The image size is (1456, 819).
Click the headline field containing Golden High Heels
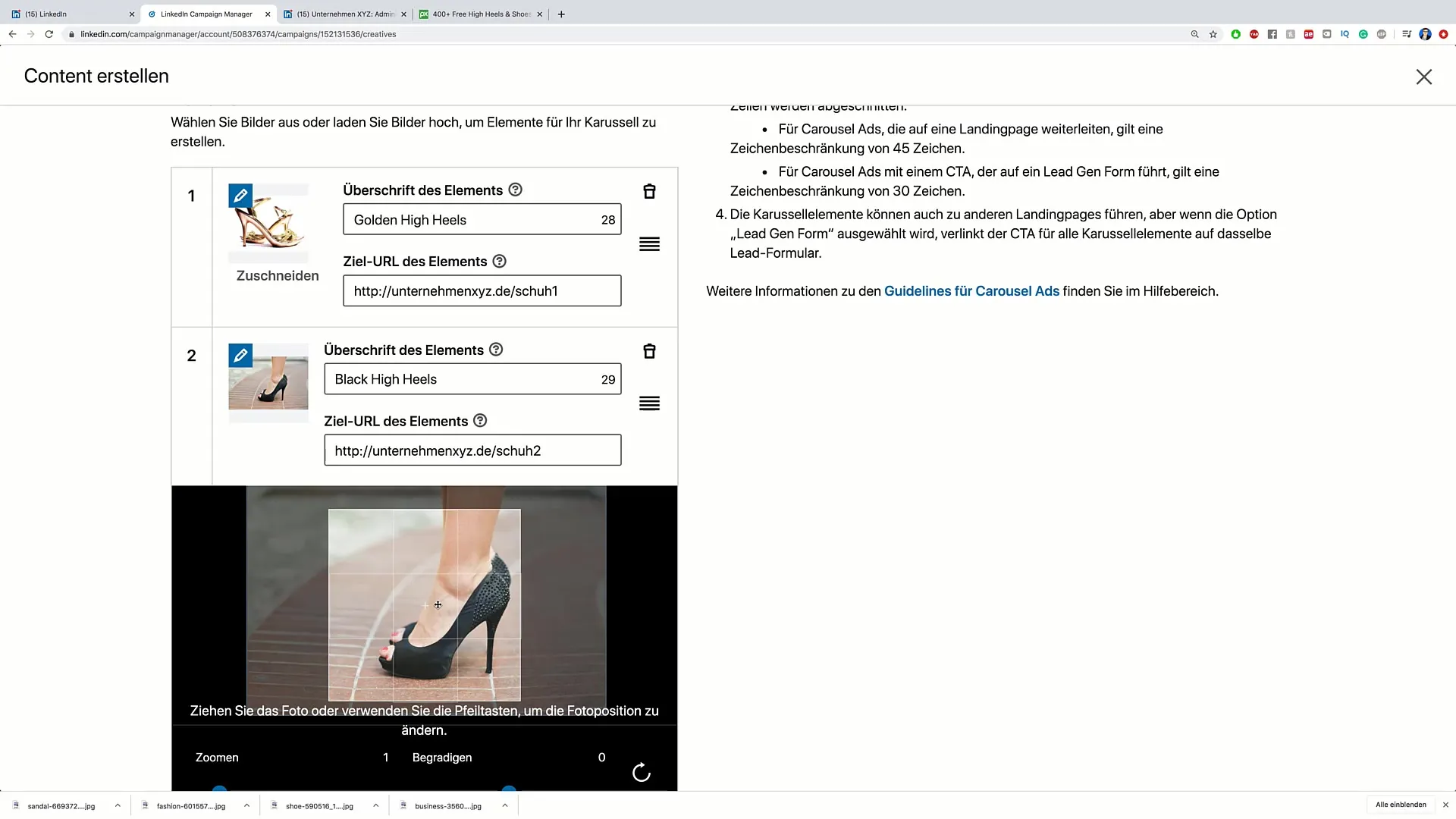482,219
